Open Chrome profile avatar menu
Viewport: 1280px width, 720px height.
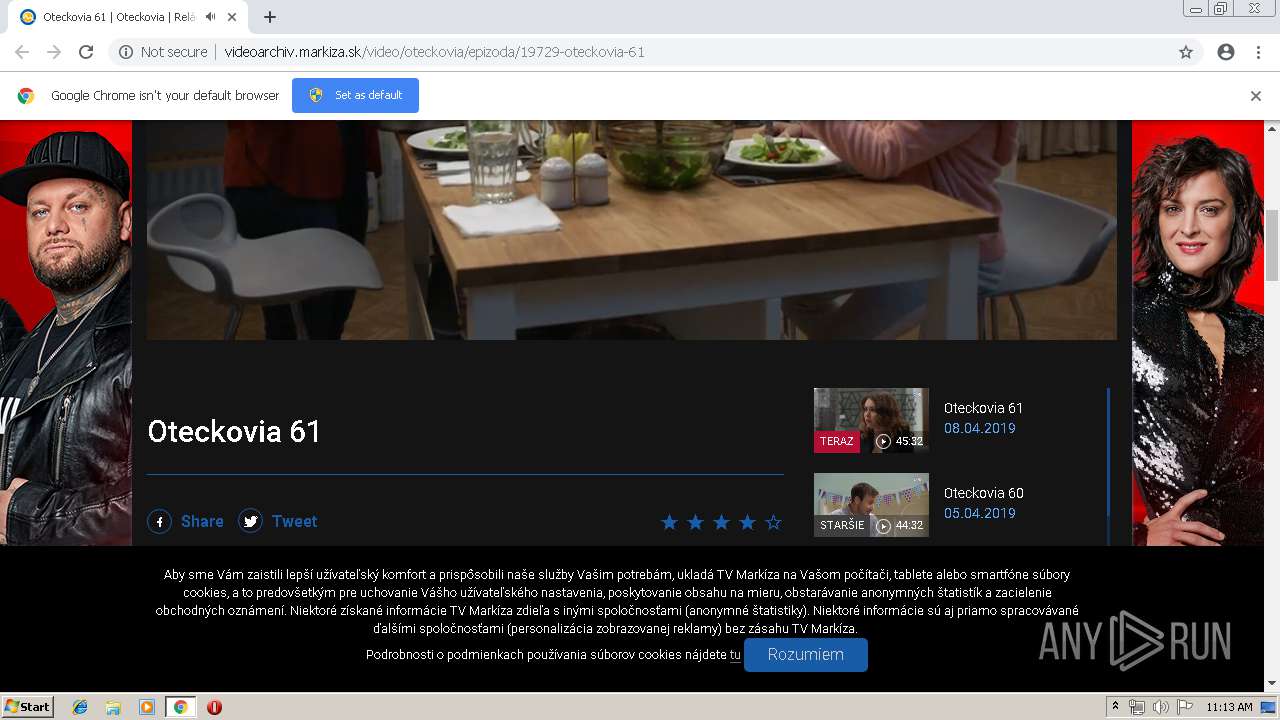pos(1226,52)
